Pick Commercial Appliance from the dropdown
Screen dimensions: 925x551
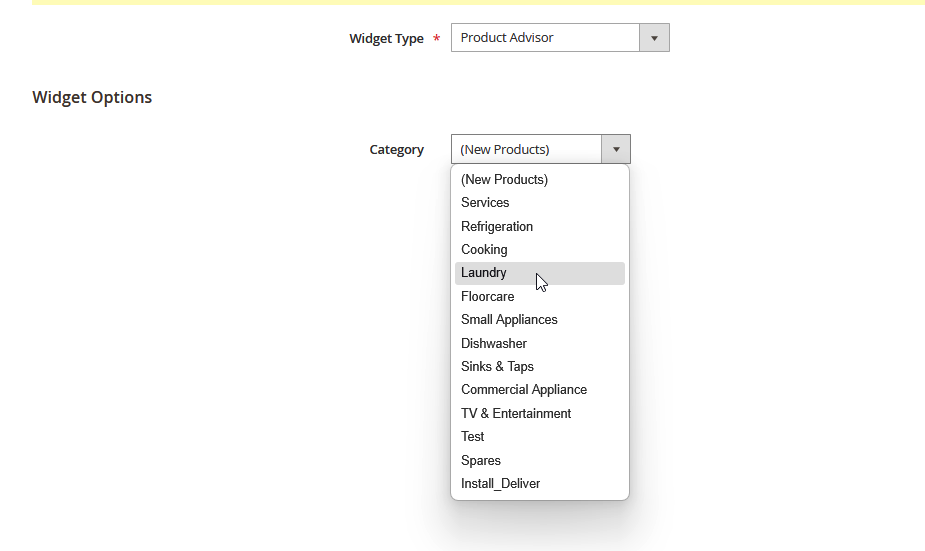(x=524, y=390)
